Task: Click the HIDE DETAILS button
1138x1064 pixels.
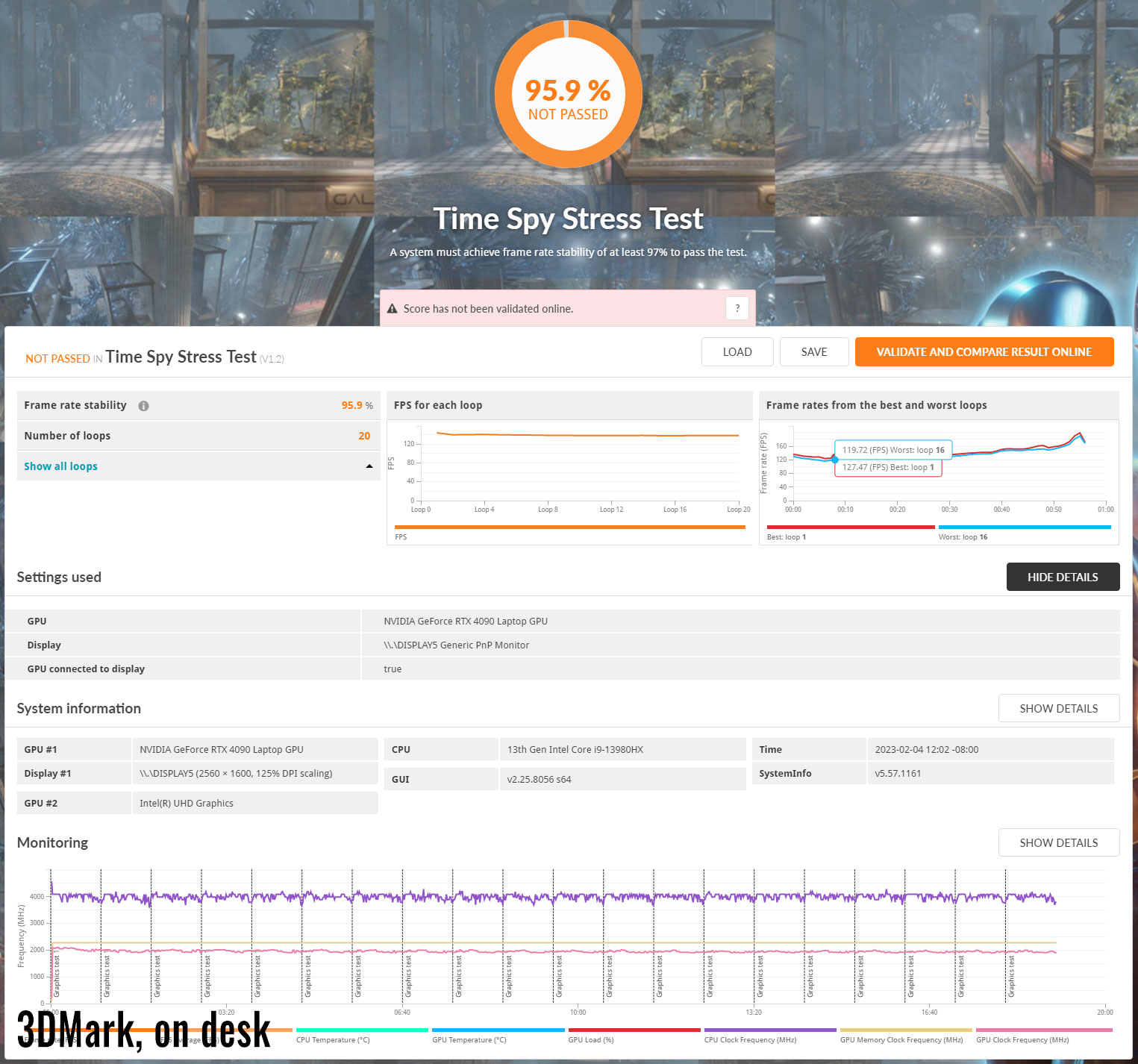Action: (1063, 577)
